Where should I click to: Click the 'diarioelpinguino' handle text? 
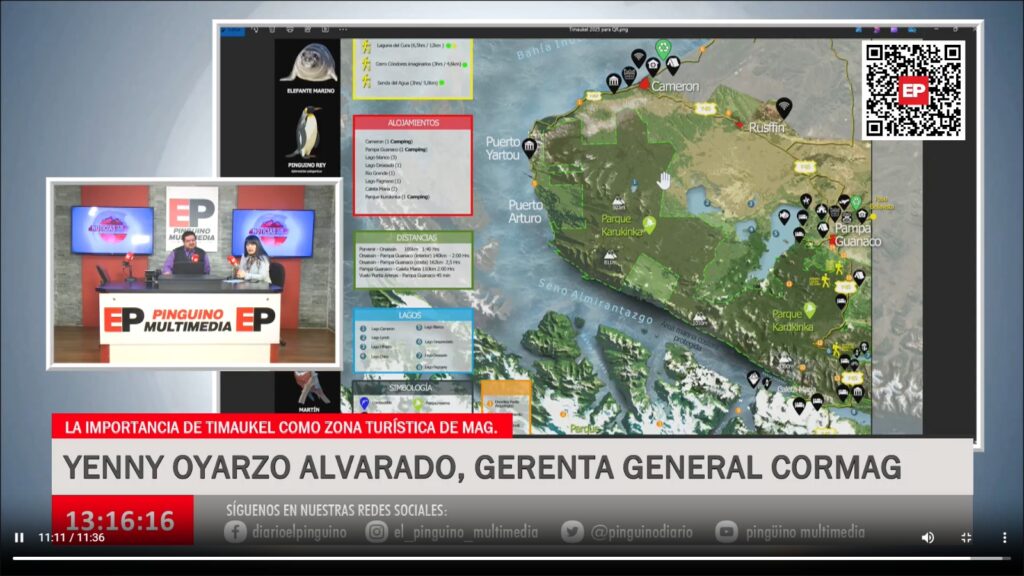[x=299, y=532]
